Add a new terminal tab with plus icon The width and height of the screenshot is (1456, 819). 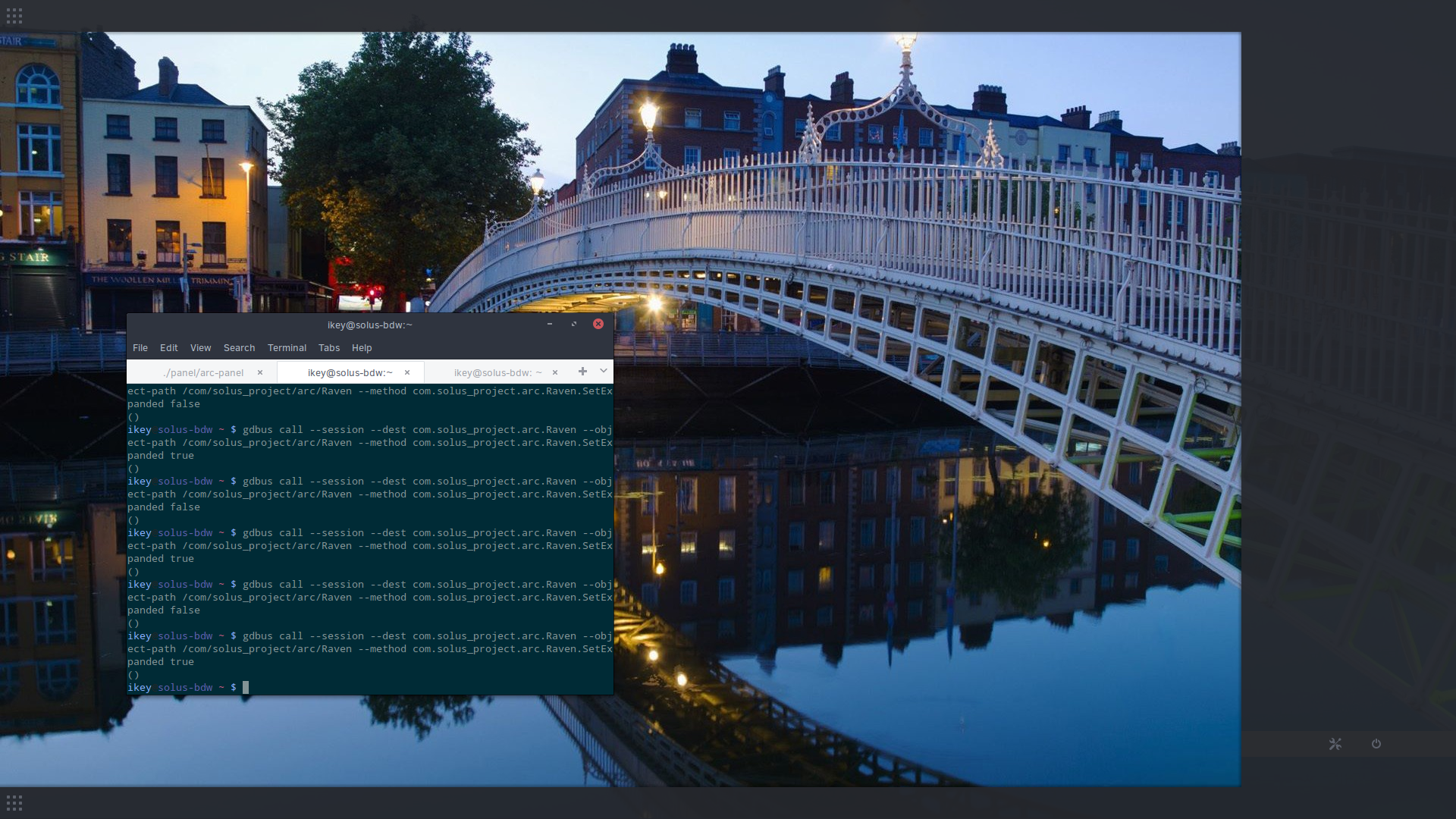coord(582,372)
